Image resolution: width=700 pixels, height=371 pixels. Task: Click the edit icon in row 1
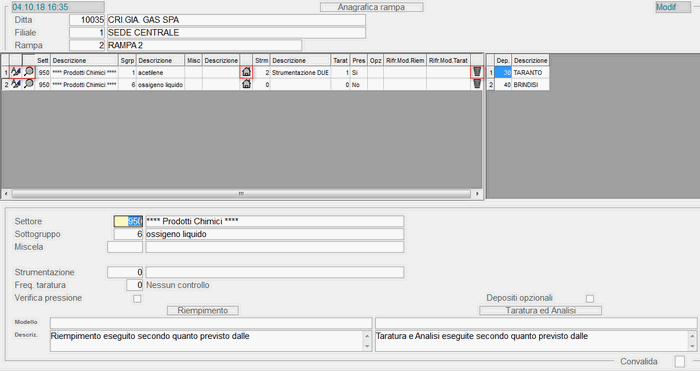tap(16, 72)
